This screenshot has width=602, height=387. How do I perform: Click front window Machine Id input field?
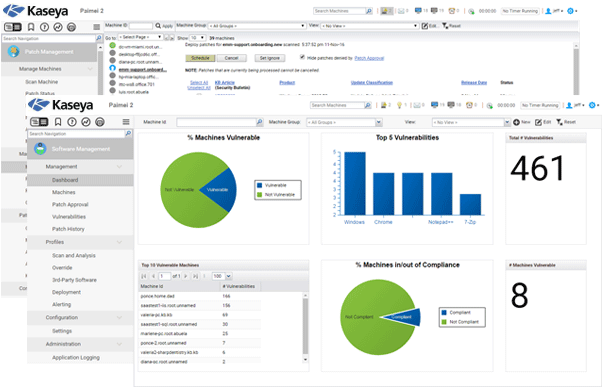coord(216,122)
